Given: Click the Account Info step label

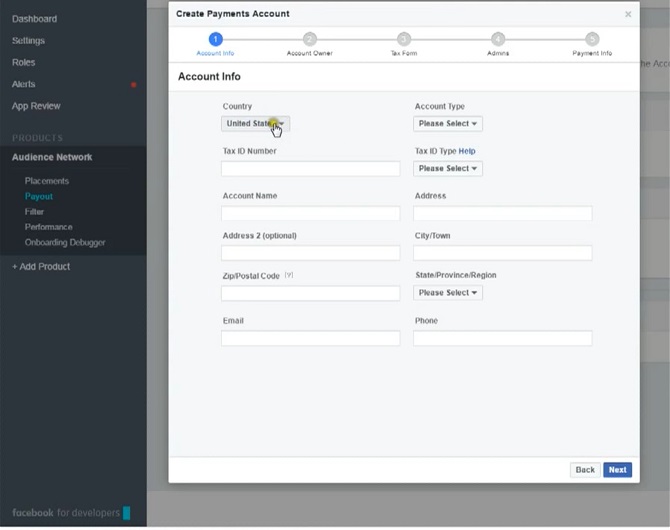Looking at the screenshot, I should [x=215, y=53].
